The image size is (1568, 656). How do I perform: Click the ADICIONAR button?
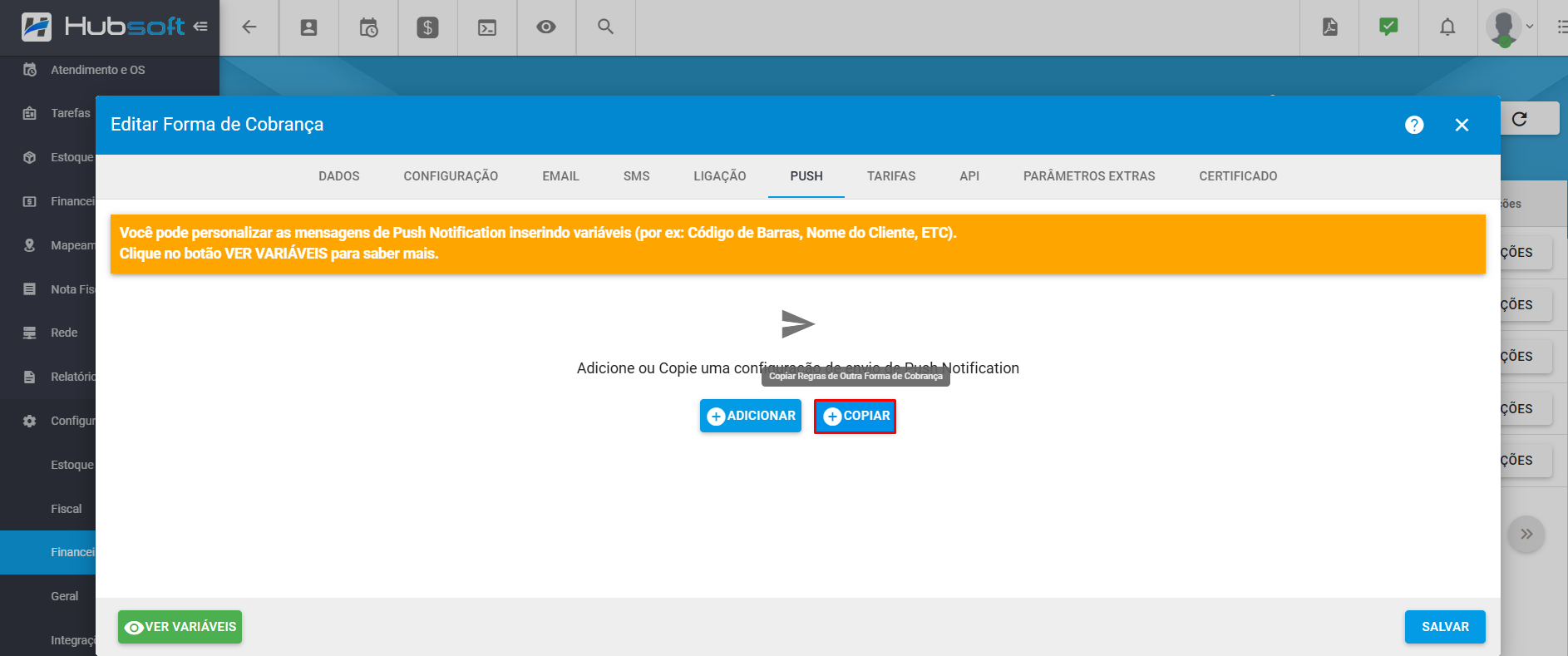(x=751, y=416)
